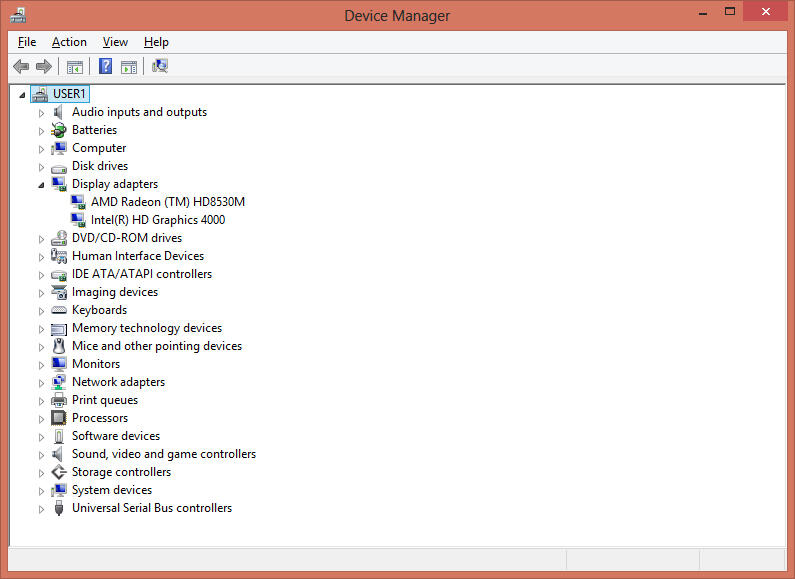
Task: Select Intel(R) HD Graphics 4000 device
Action: [x=157, y=220]
